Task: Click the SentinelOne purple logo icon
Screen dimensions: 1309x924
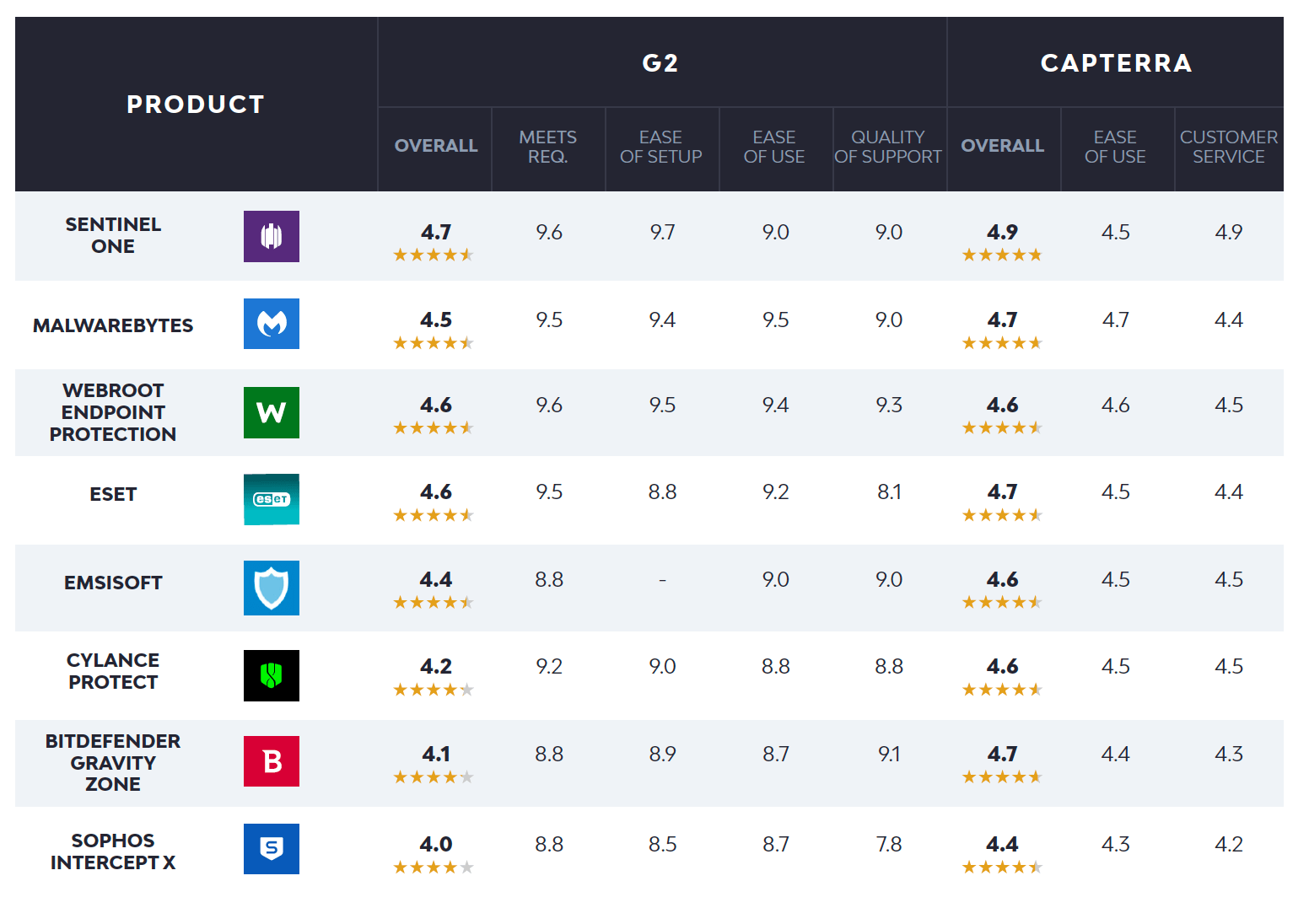Action: tap(271, 237)
